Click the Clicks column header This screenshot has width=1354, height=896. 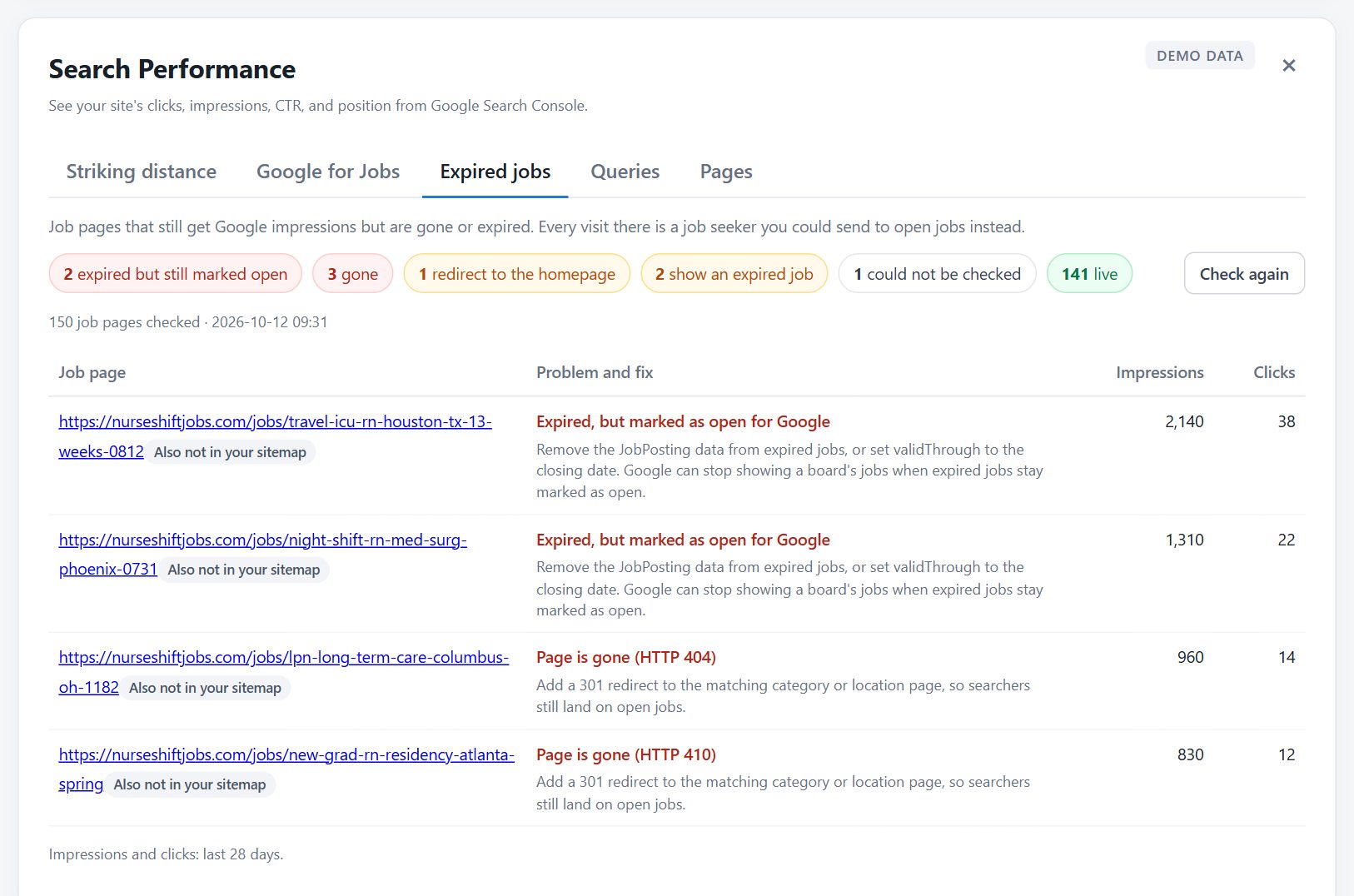1274,373
